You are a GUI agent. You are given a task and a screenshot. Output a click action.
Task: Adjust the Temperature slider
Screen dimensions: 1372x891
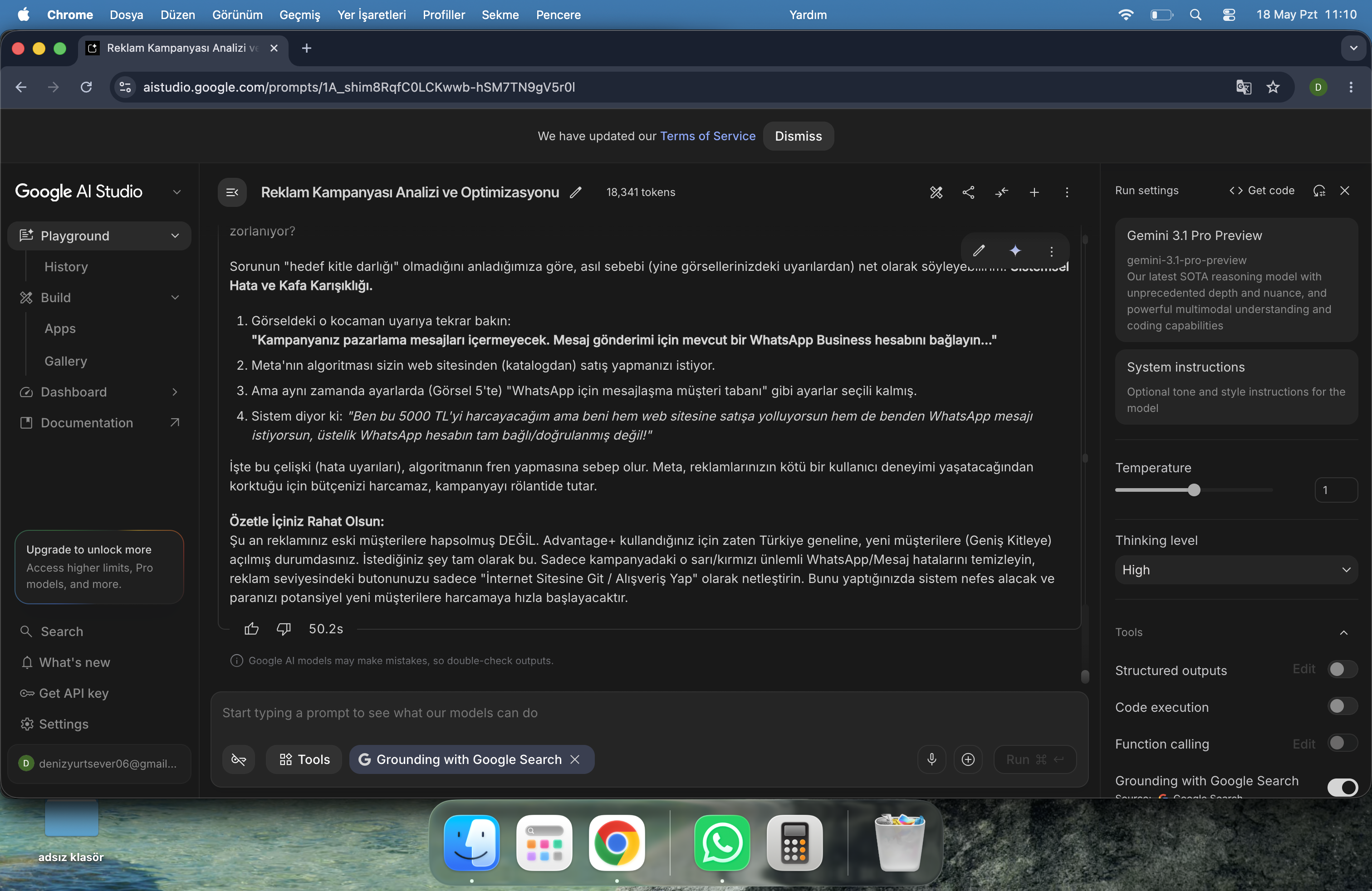tap(1194, 490)
